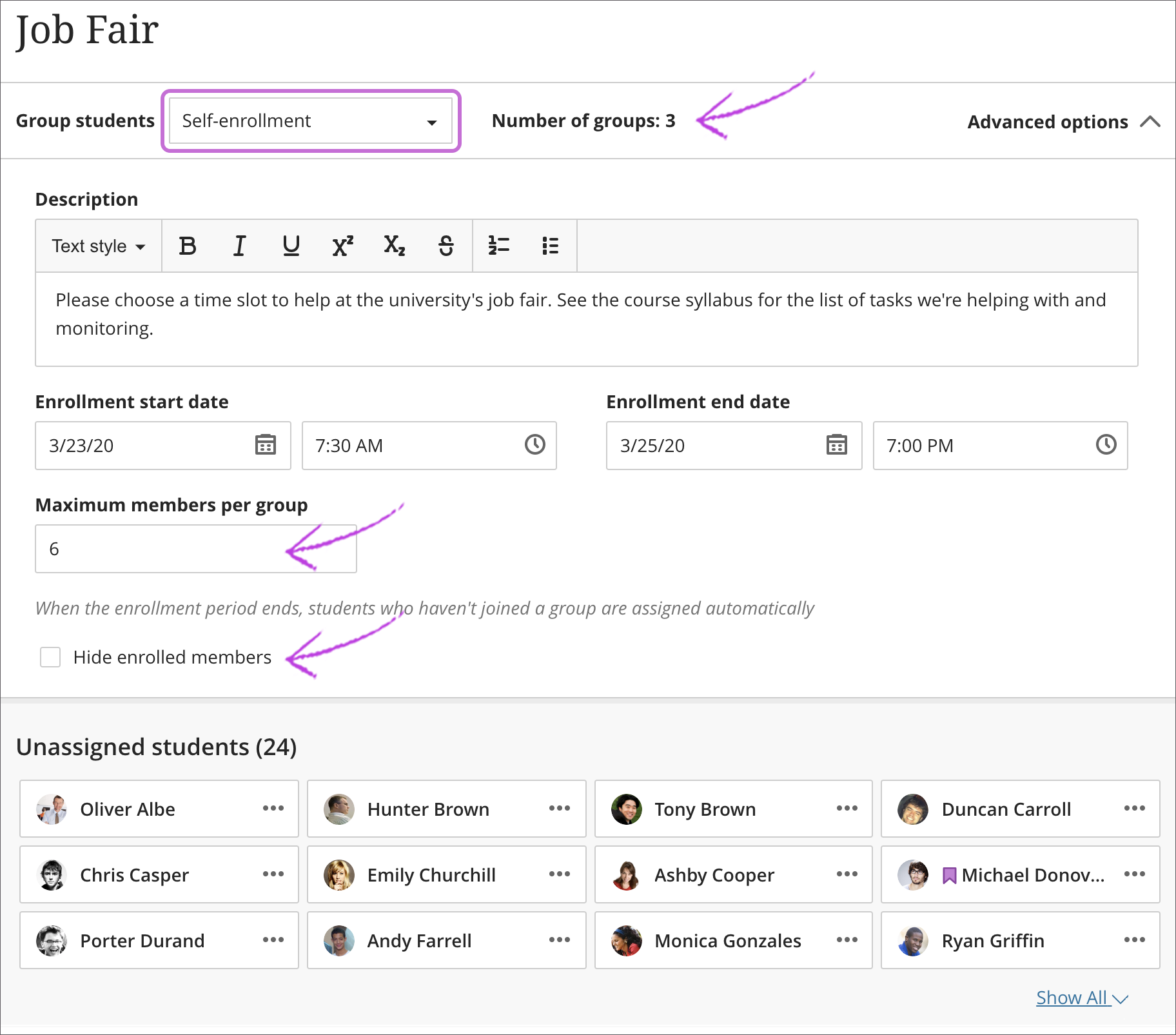The width and height of the screenshot is (1176, 1035).
Task: Open the Group students Self-enrollment dropdown
Action: coord(310,121)
